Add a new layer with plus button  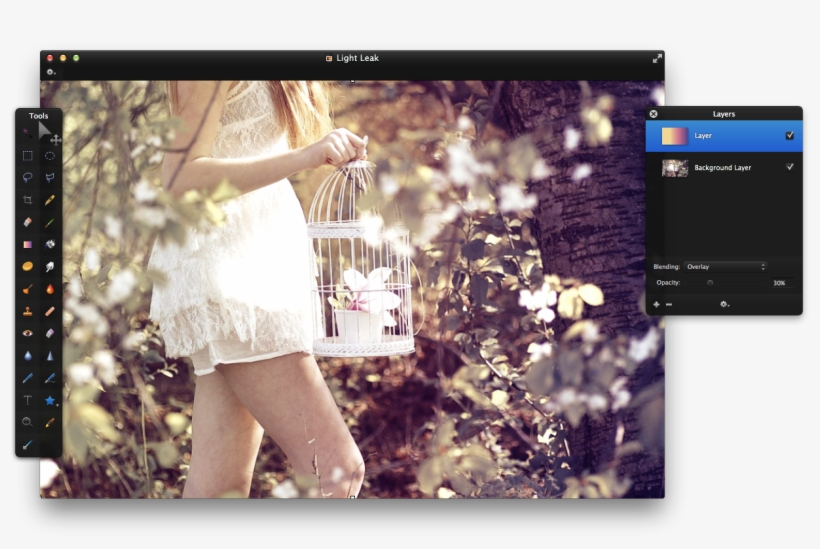(656, 304)
